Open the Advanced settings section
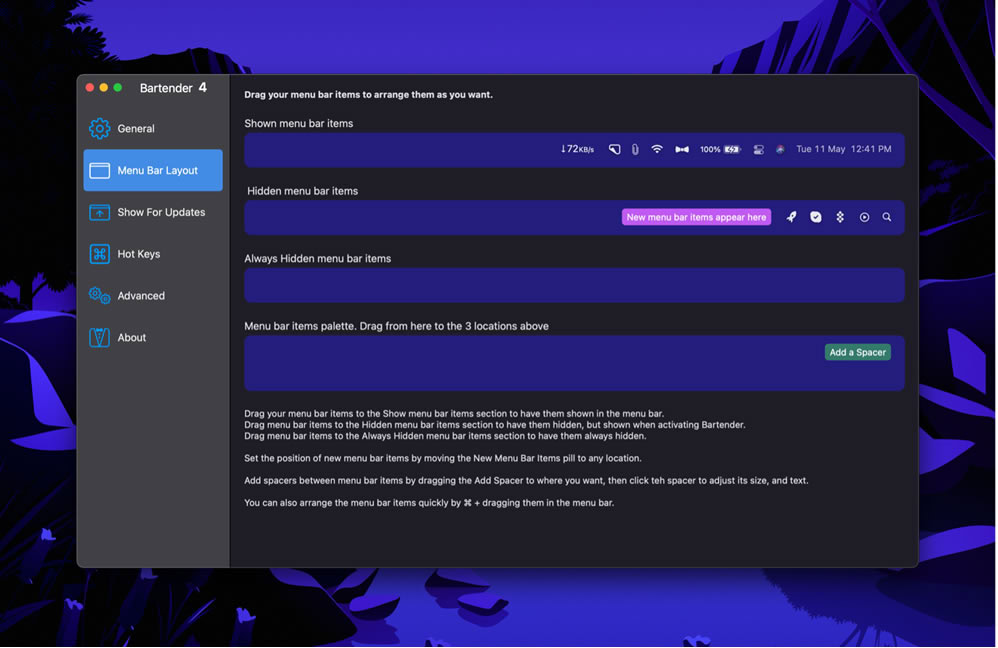998x648 pixels. click(x=153, y=296)
